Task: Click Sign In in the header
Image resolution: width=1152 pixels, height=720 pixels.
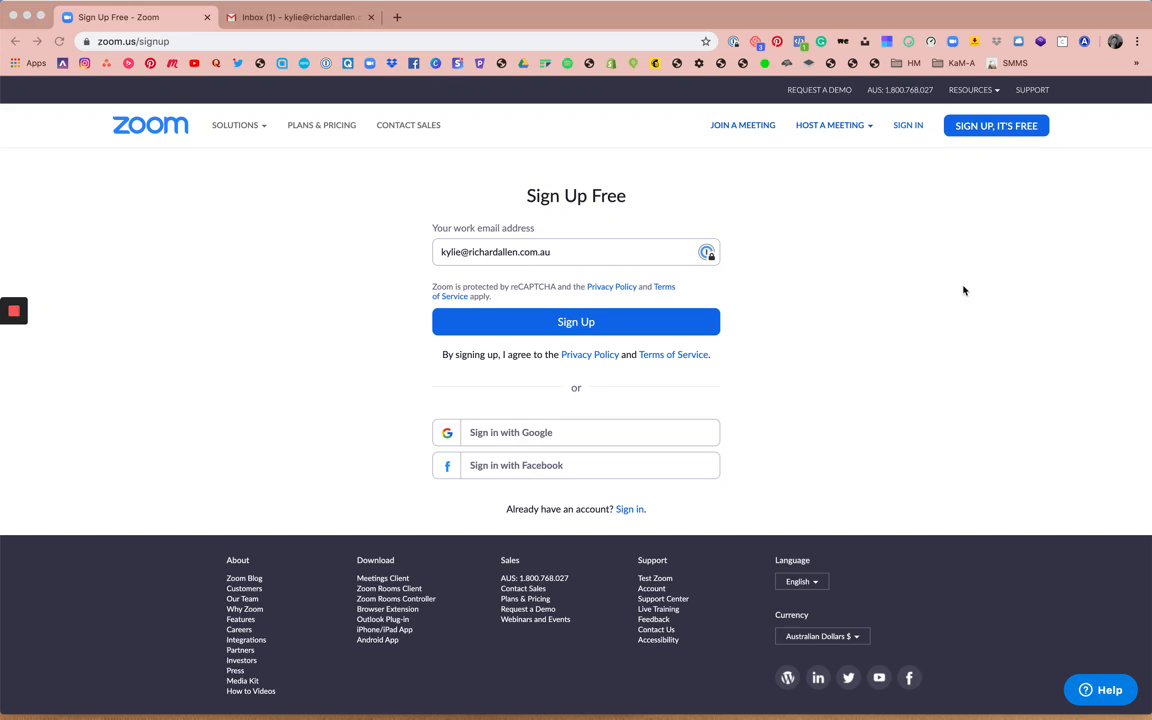Action: pos(908,125)
